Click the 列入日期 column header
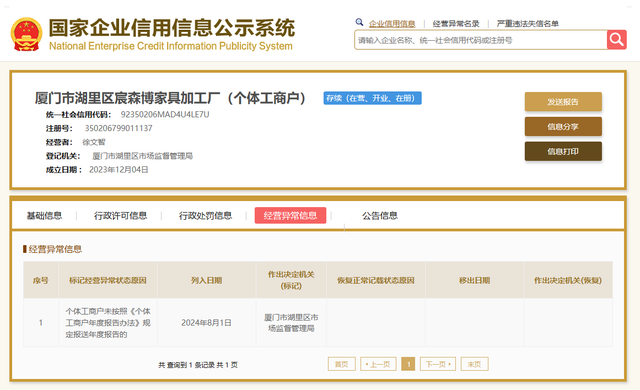Viewport: 640px width, 390px height. 207,280
